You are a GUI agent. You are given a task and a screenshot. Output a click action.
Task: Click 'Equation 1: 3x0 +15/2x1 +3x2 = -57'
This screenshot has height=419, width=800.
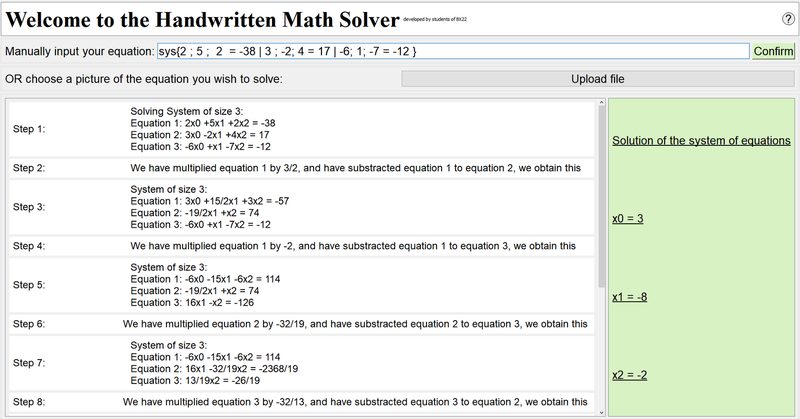point(210,201)
